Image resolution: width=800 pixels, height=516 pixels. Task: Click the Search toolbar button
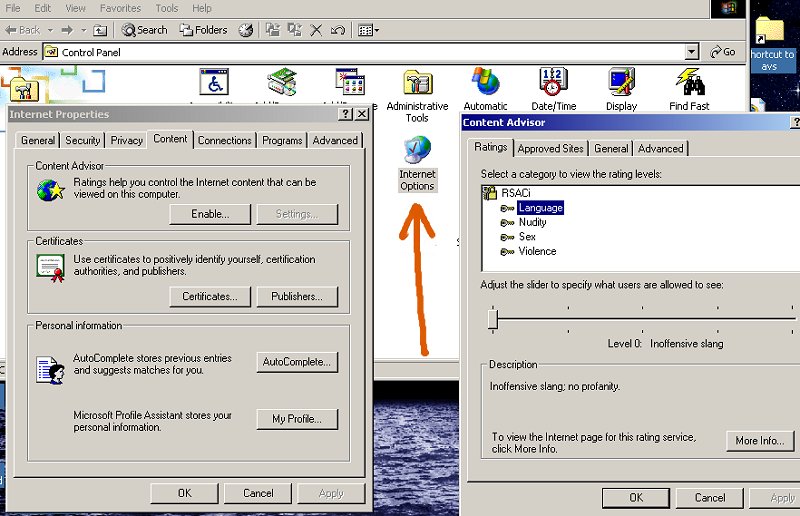pos(145,30)
